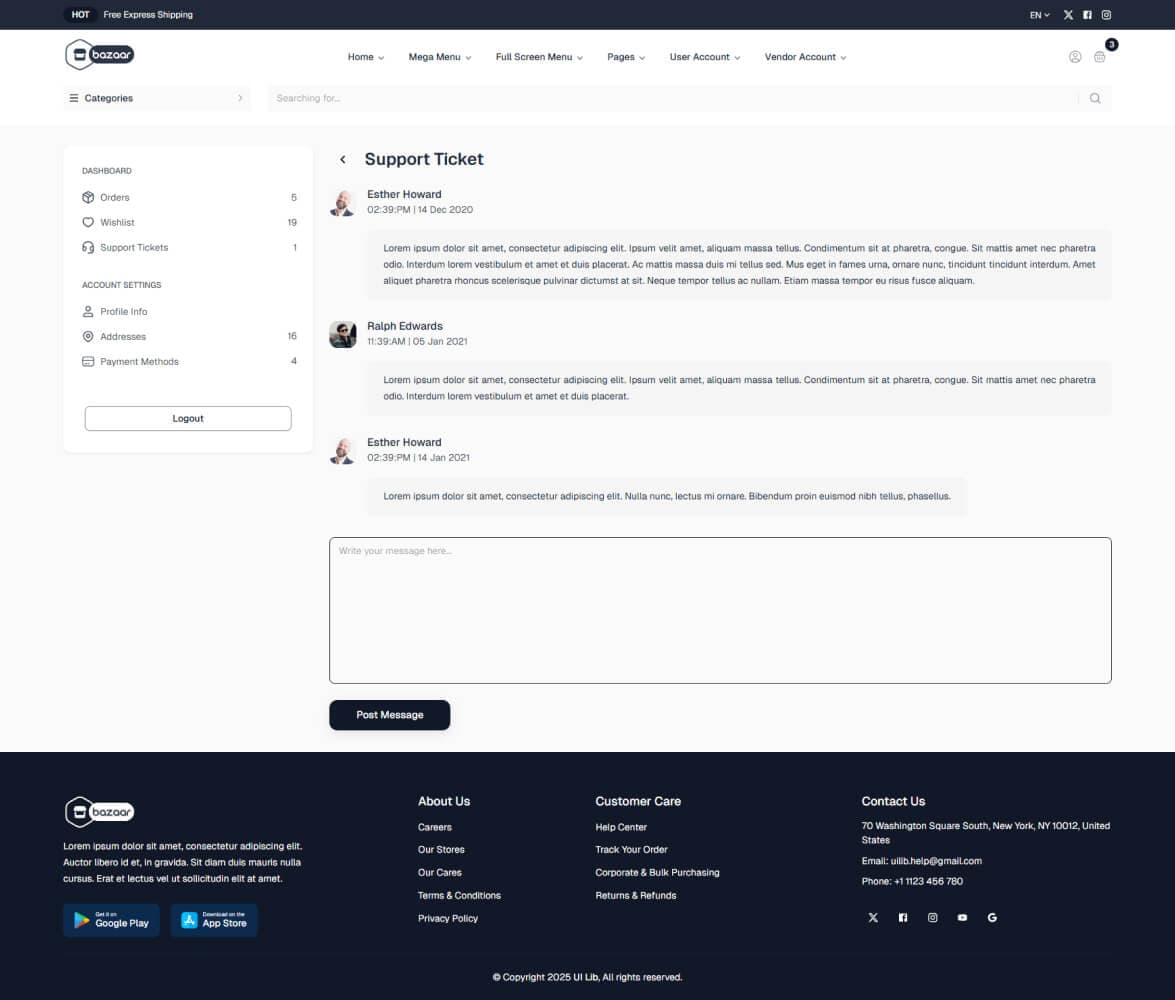Open the Mega Menu item

pyautogui.click(x=434, y=57)
